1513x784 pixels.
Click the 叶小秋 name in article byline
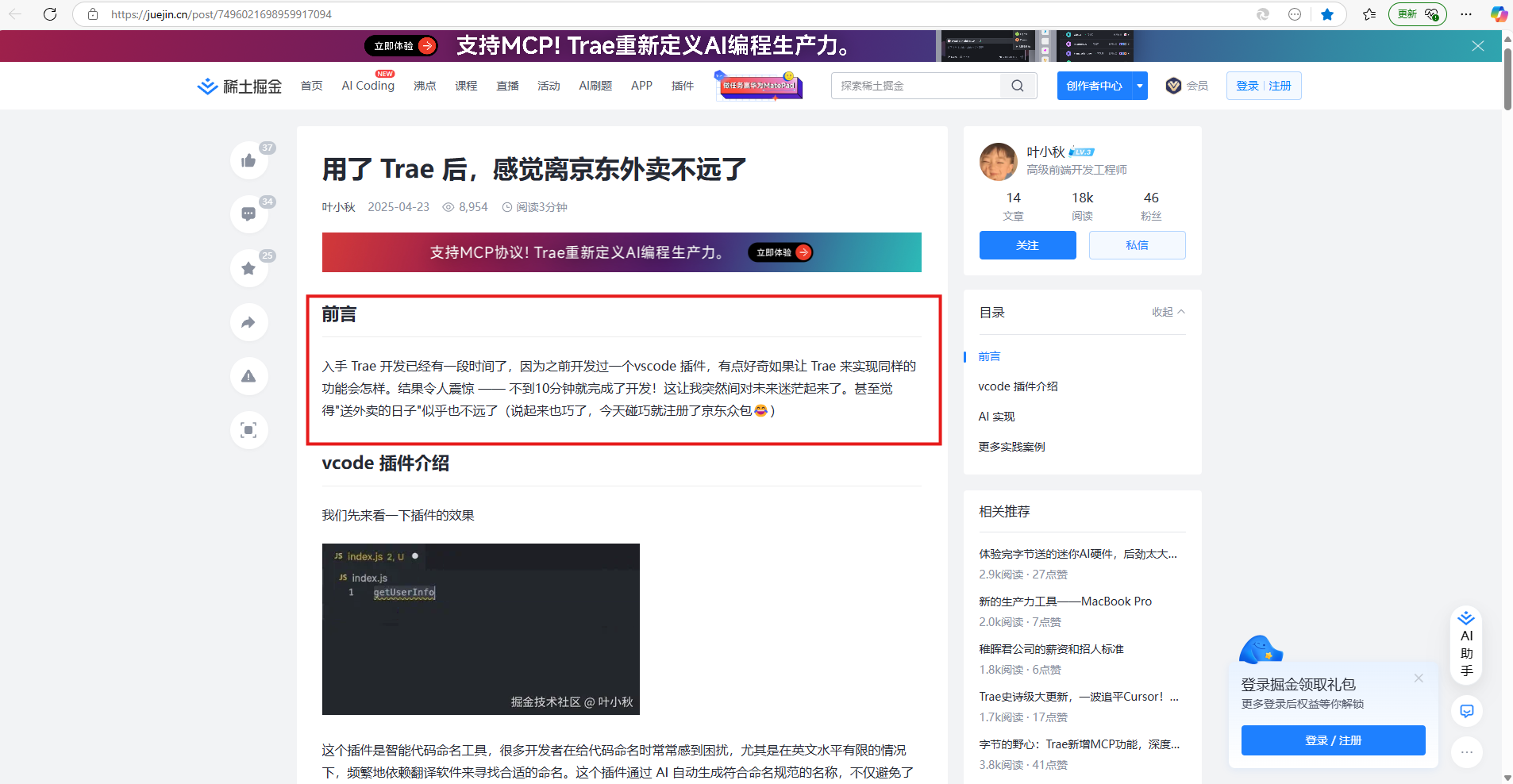click(x=338, y=207)
